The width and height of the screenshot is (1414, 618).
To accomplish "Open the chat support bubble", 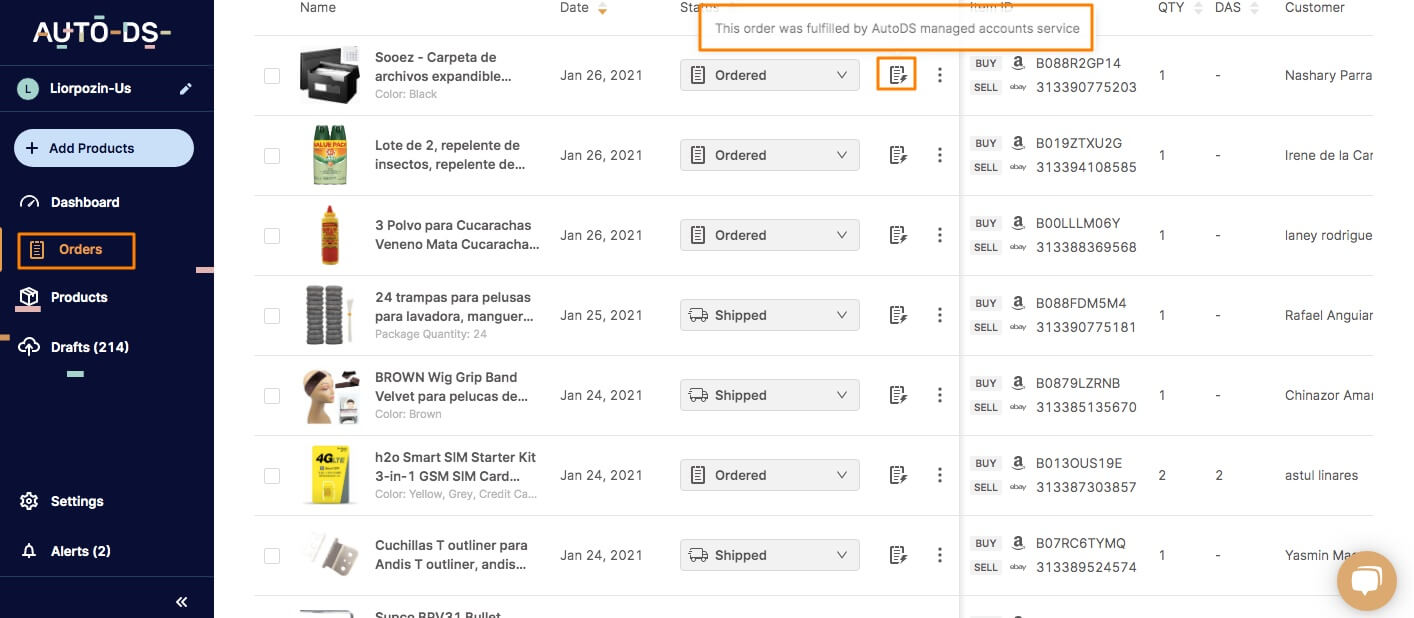I will point(1365,580).
